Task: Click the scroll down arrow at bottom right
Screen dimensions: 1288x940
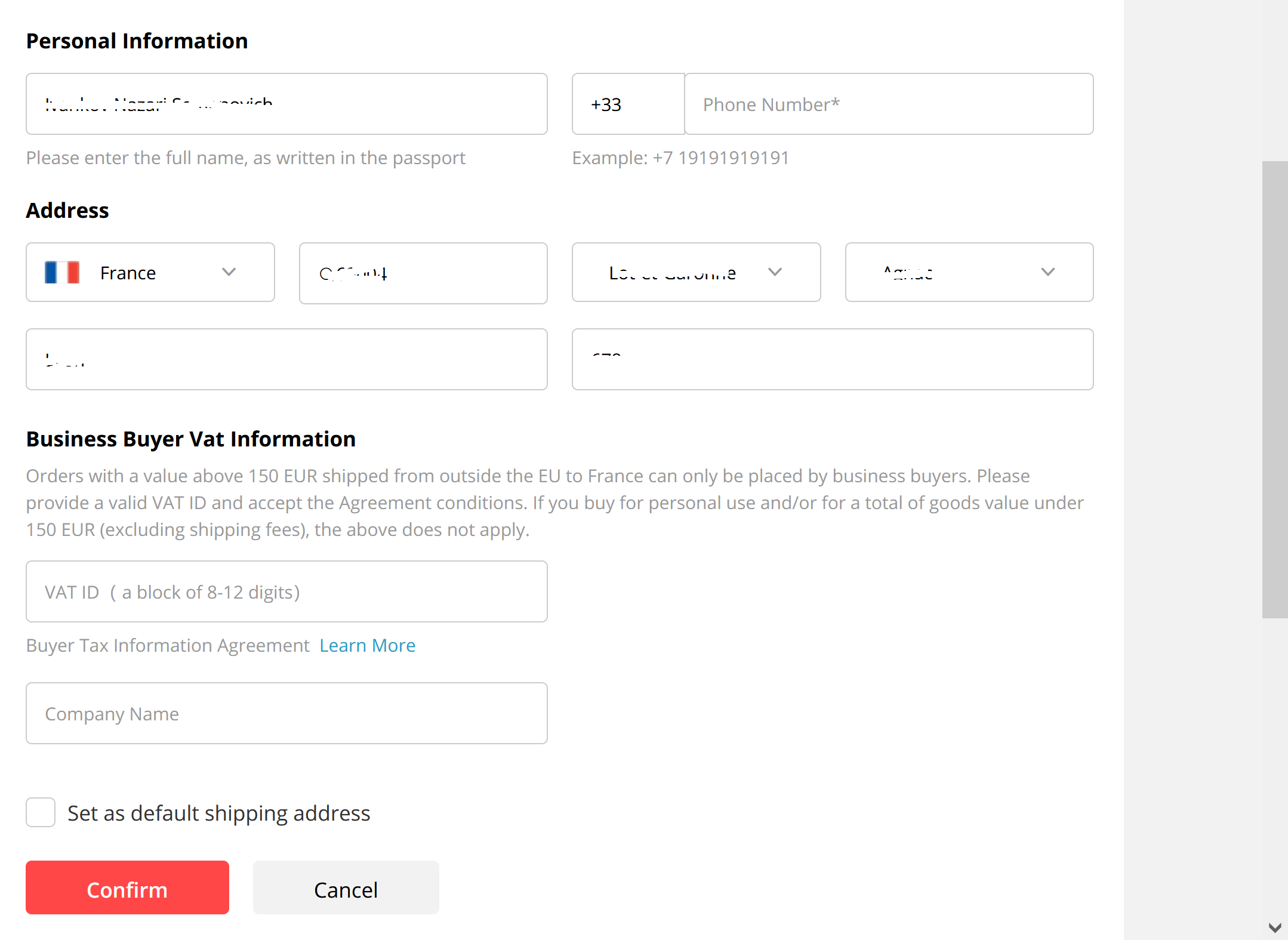Action: pyautogui.click(x=1275, y=927)
